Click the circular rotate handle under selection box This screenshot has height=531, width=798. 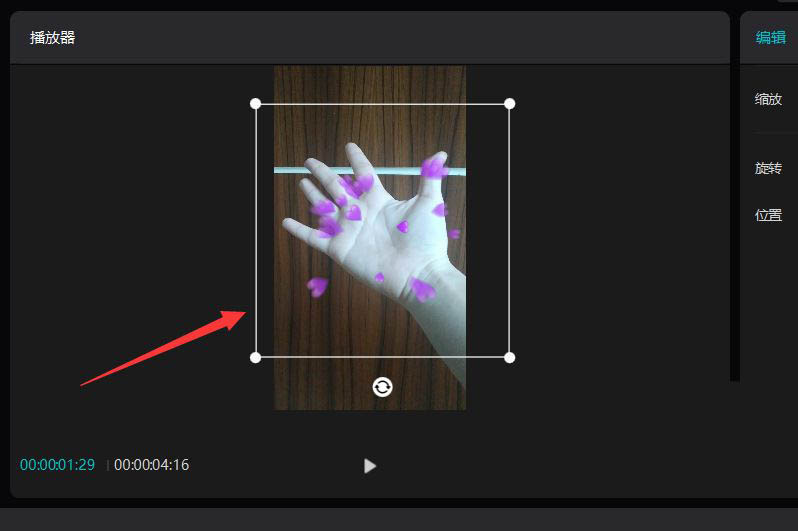coord(382,387)
